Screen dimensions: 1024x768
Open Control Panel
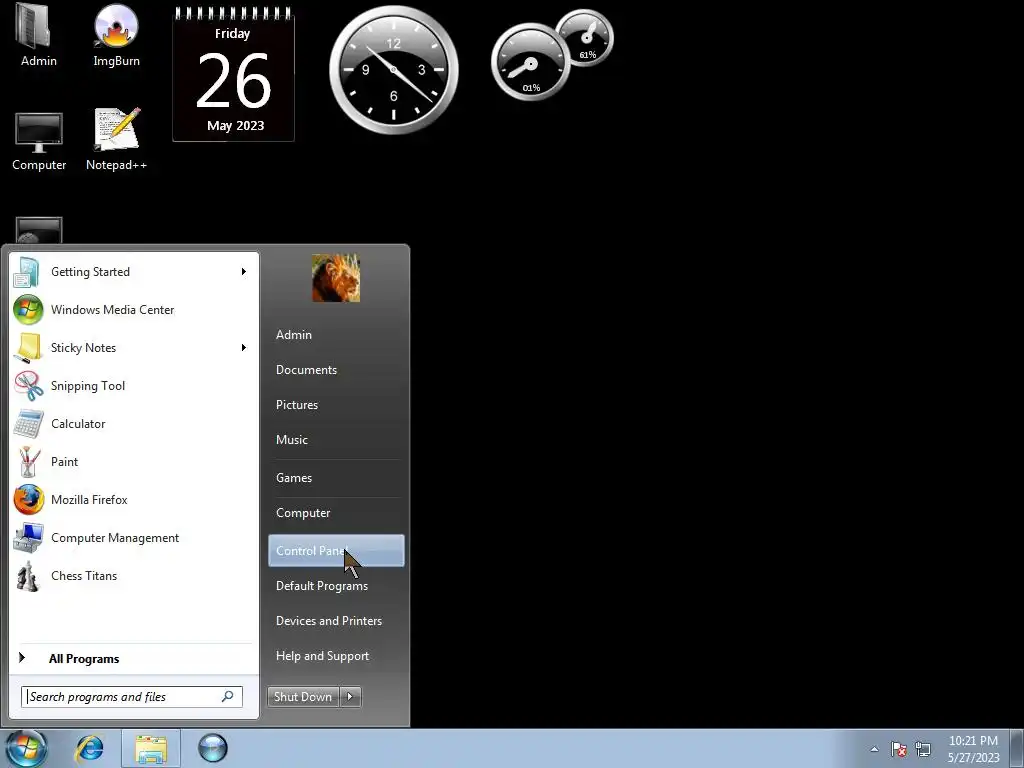click(x=336, y=551)
